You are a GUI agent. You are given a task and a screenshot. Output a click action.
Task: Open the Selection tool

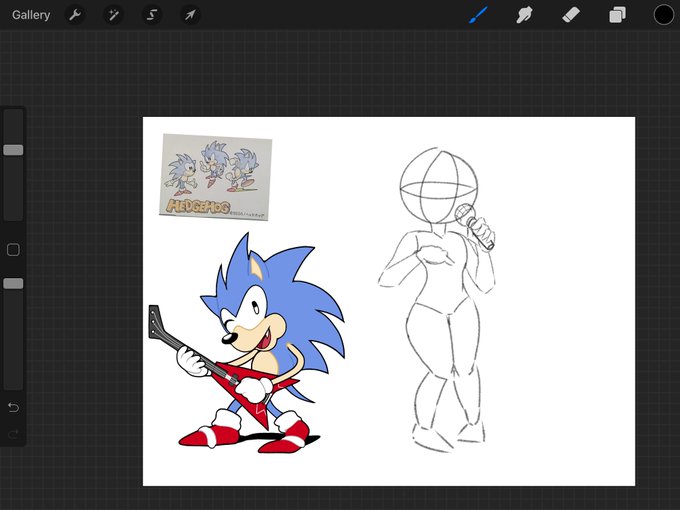pyautogui.click(x=152, y=15)
